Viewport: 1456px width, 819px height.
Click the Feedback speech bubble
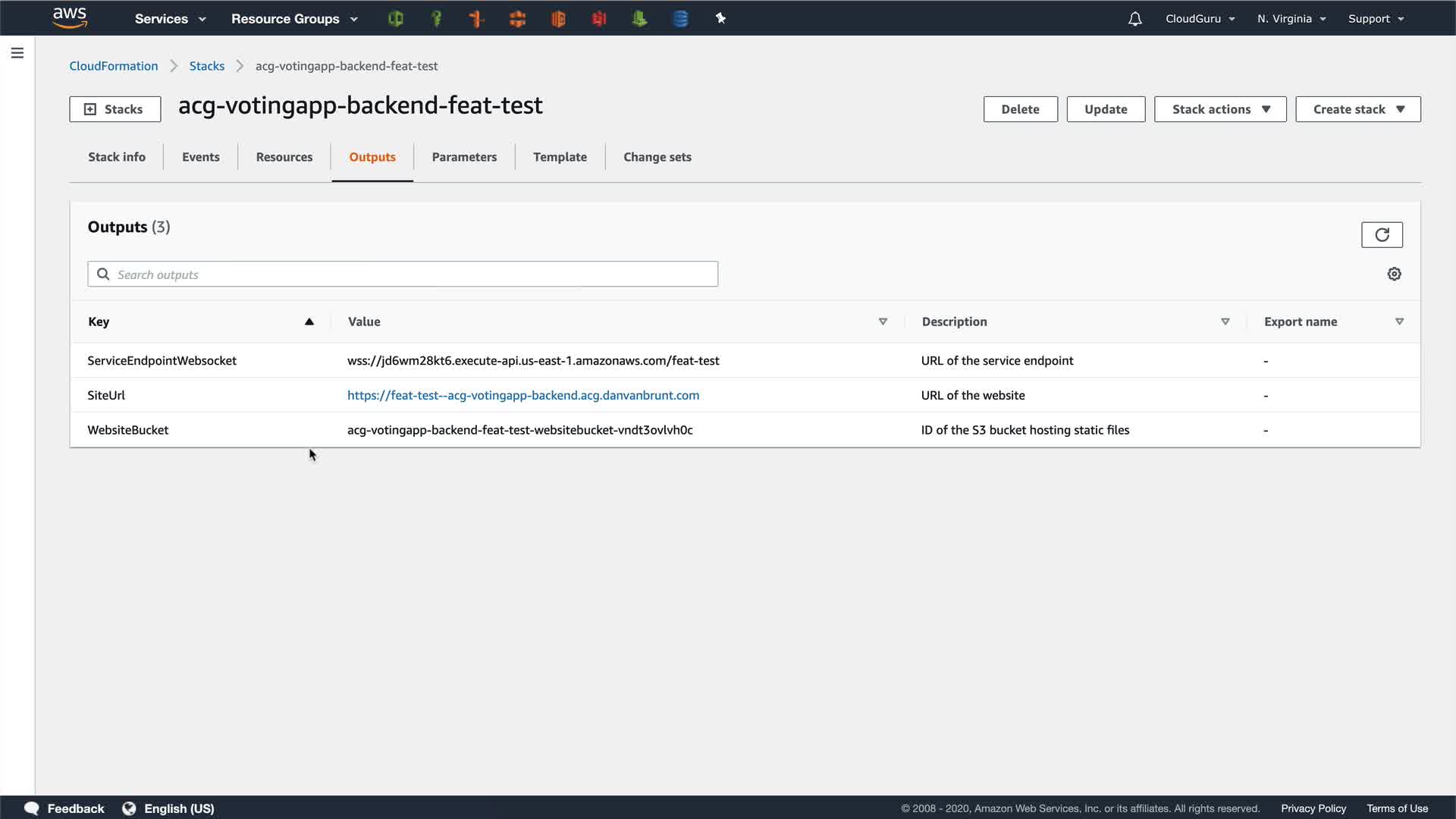click(x=32, y=808)
